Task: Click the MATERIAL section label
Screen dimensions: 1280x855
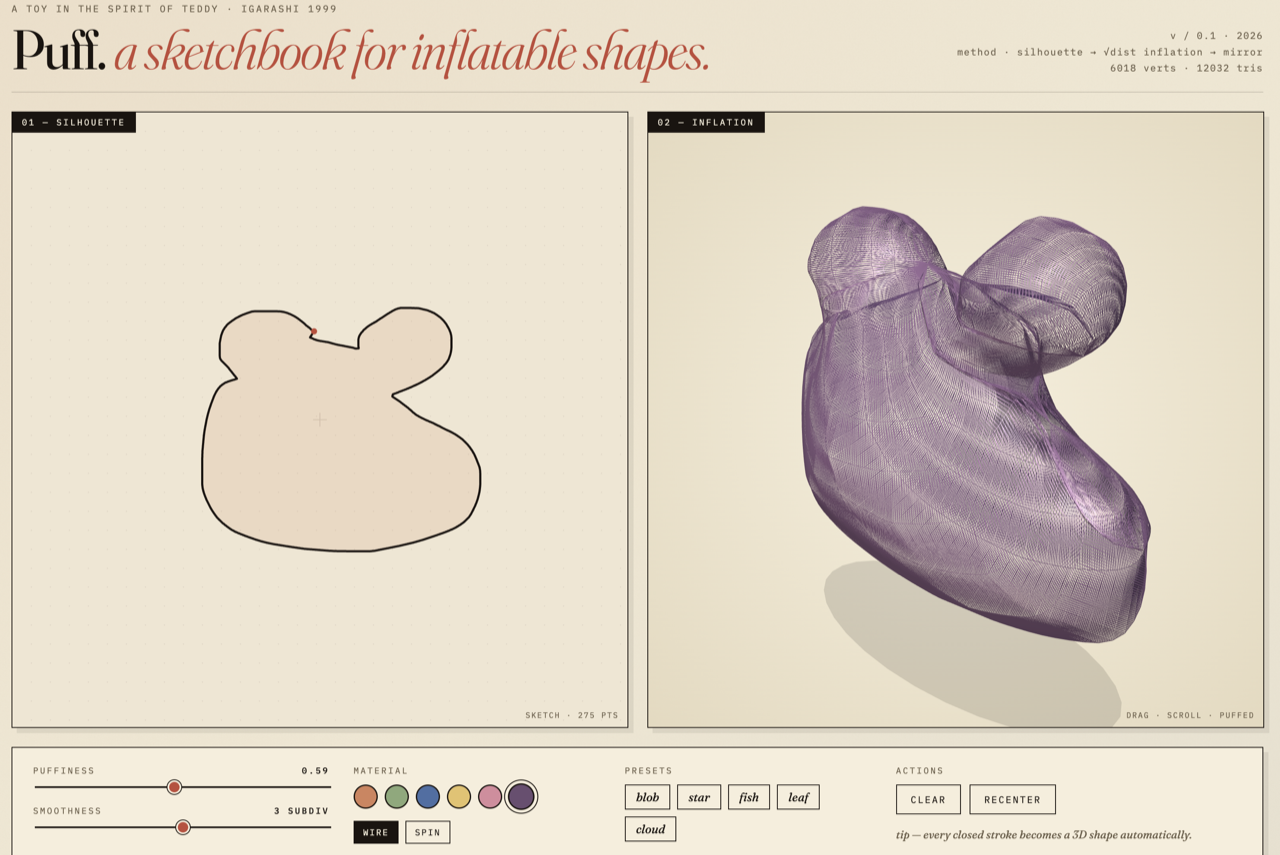Action: point(381,771)
